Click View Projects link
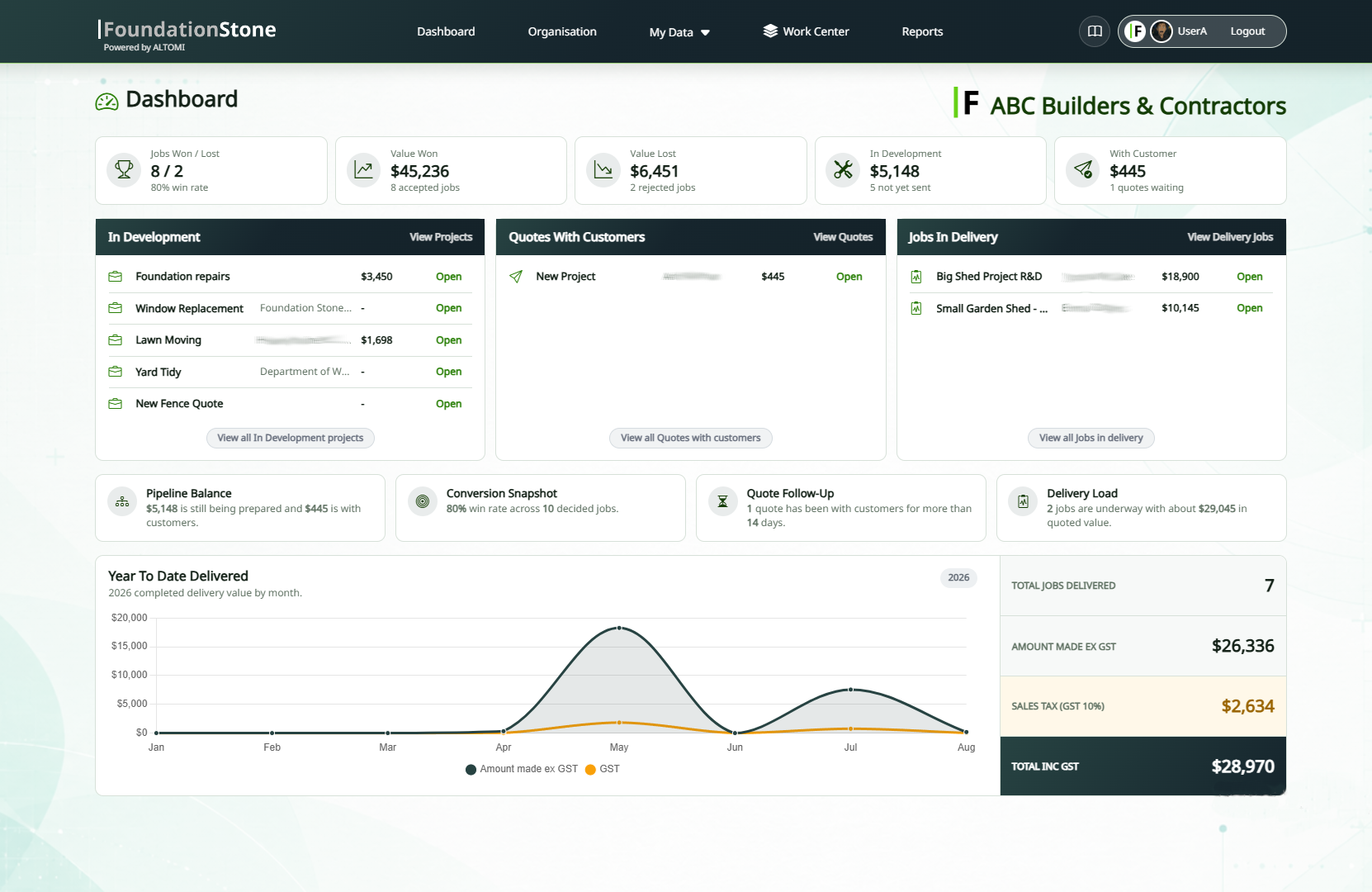 [x=441, y=237]
